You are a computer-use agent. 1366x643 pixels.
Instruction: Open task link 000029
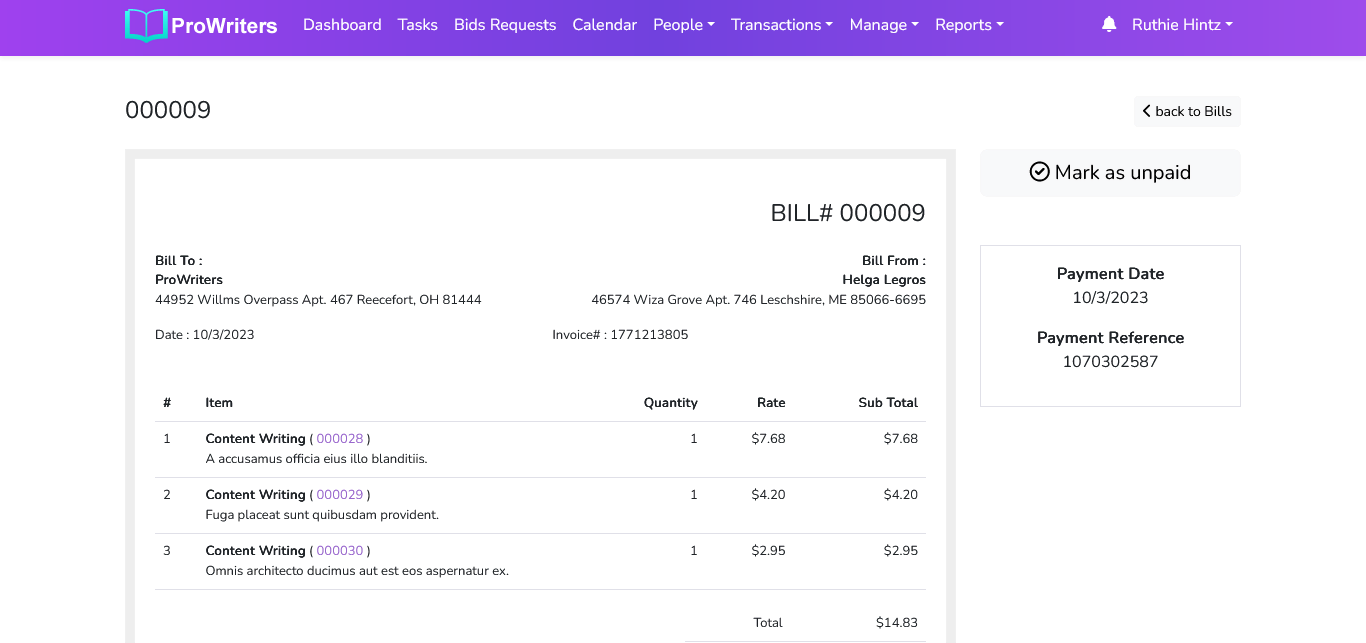(340, 495)
